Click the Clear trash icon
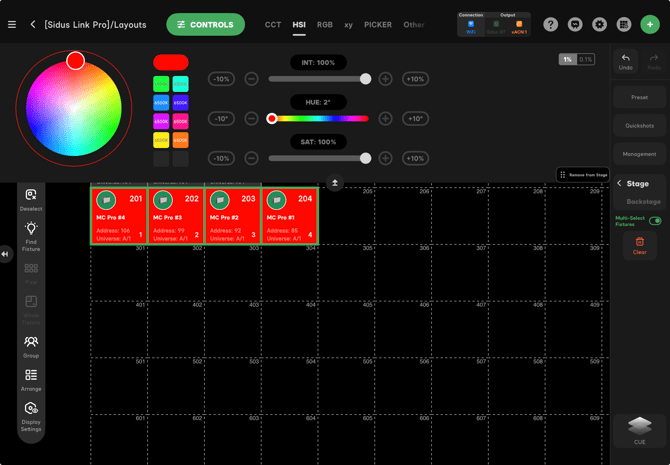 pos(640,242)
